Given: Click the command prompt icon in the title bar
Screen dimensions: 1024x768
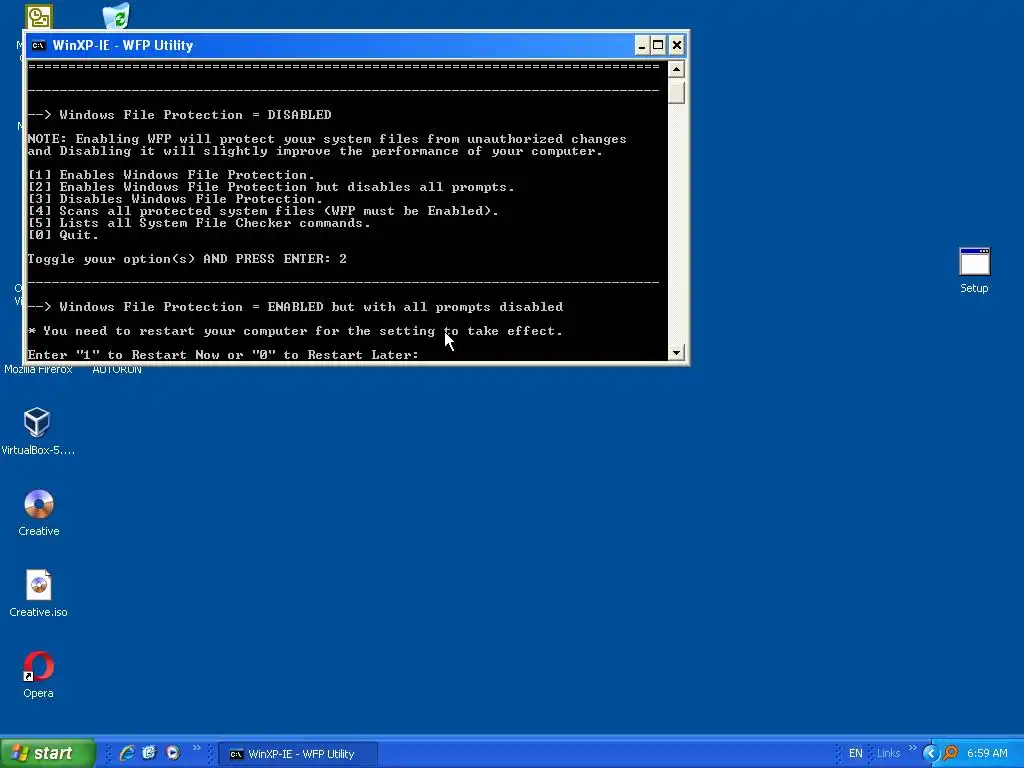Looking at the screenshot, I should point(39,45).
